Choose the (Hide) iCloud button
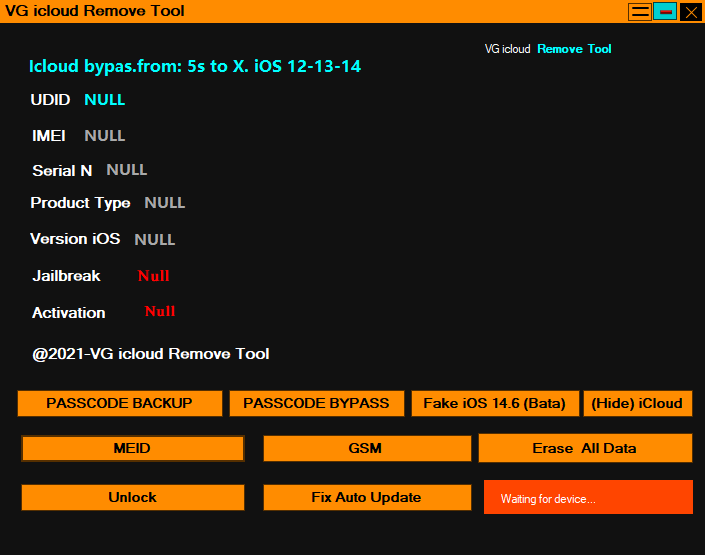The image size is (705, 555). (638, 403)
